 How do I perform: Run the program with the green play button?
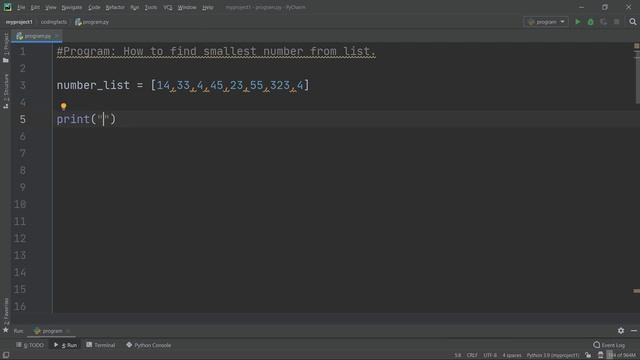(578, 22)
